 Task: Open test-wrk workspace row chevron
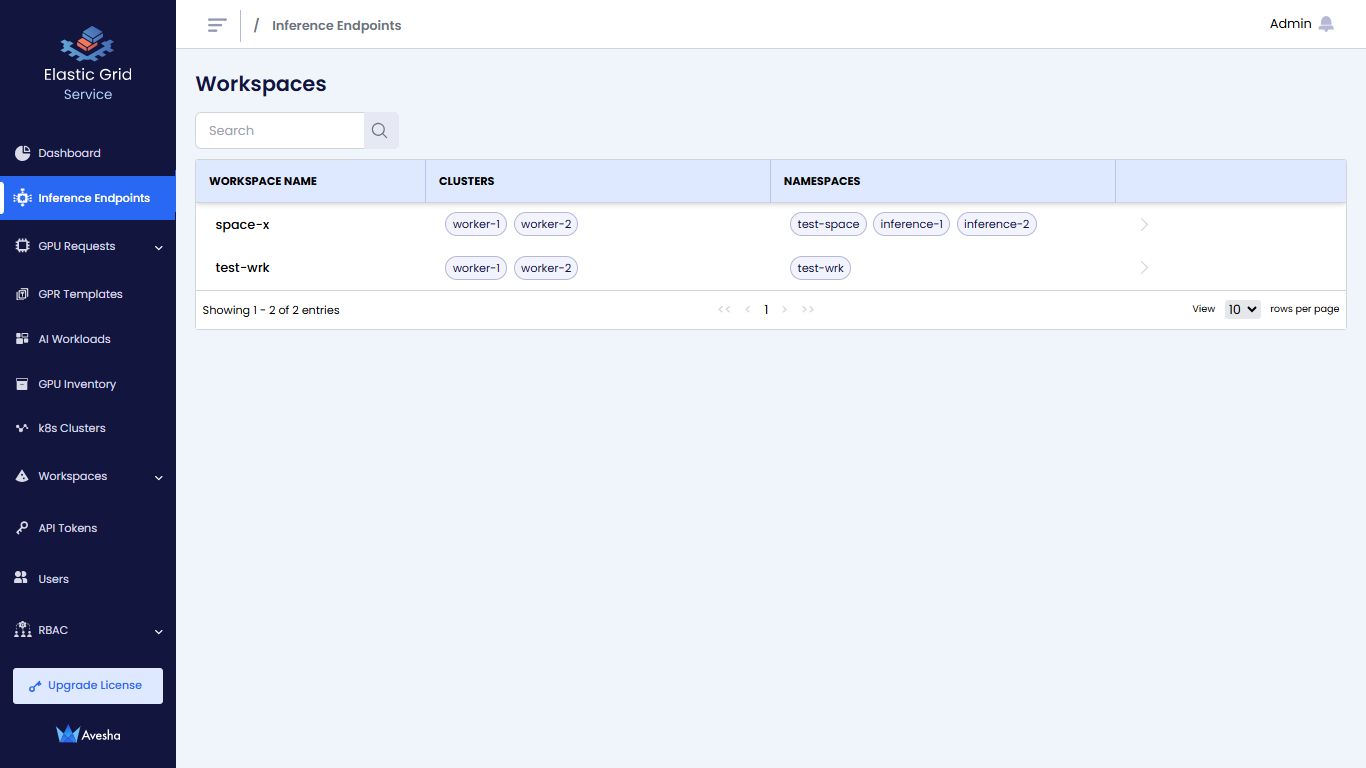tap(1145, 268)
